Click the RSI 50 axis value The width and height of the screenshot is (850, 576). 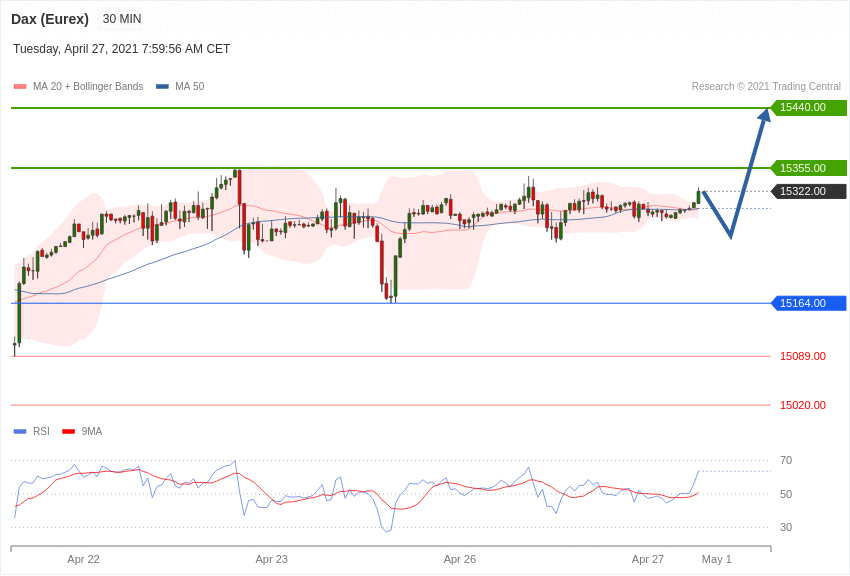786,494
